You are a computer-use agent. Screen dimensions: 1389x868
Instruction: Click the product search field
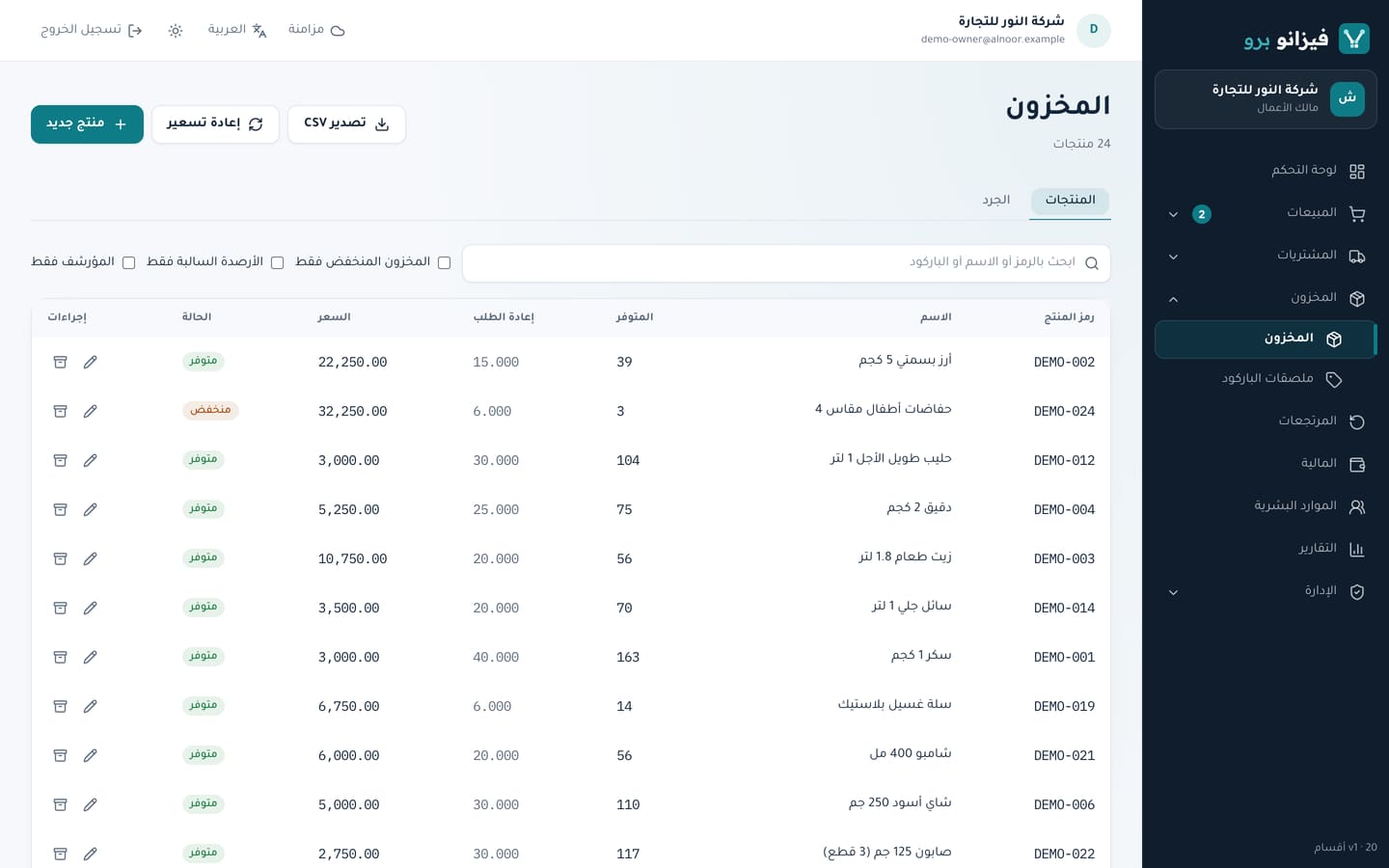[x=786, y=263]
